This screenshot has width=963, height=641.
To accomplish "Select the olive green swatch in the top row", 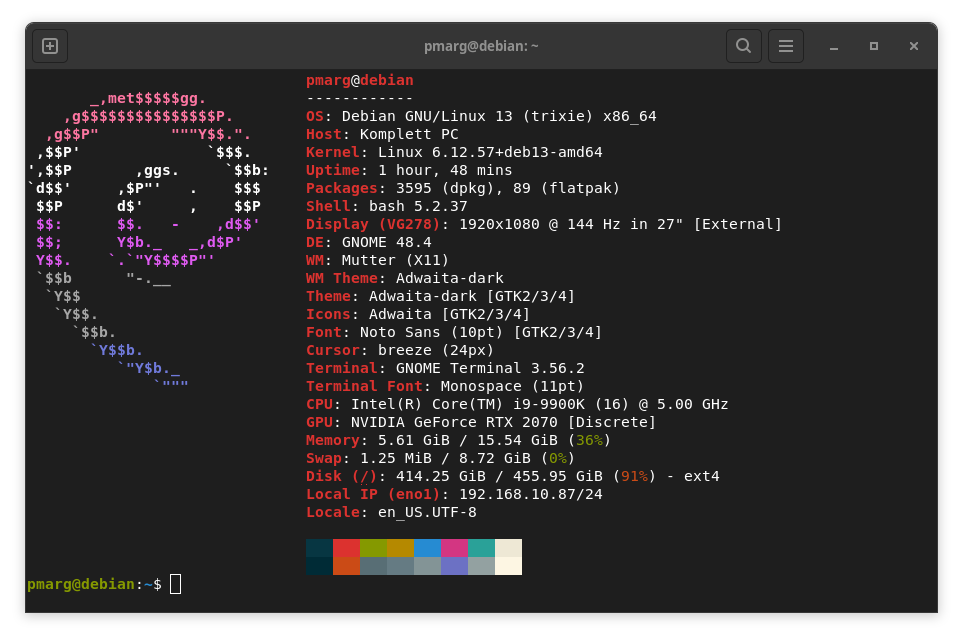I will 373,548.
